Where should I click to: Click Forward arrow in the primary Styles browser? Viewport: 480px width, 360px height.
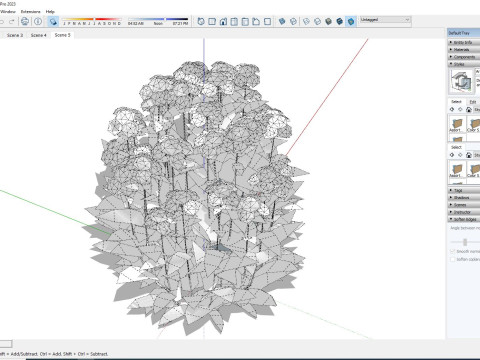460,109
